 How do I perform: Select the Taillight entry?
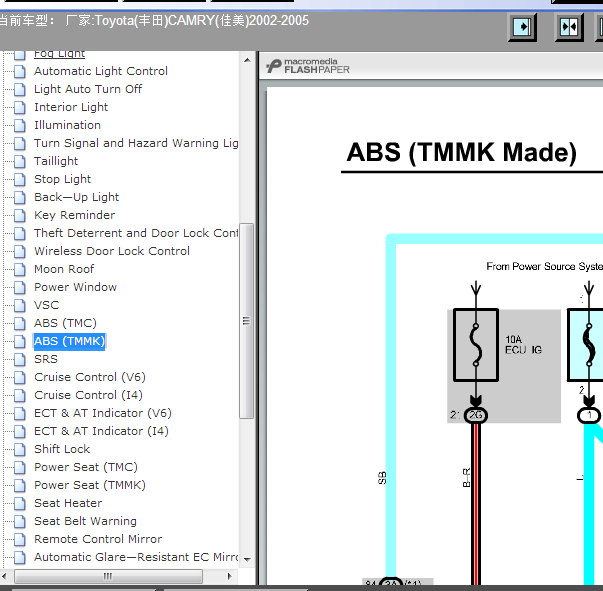(56, 161)
